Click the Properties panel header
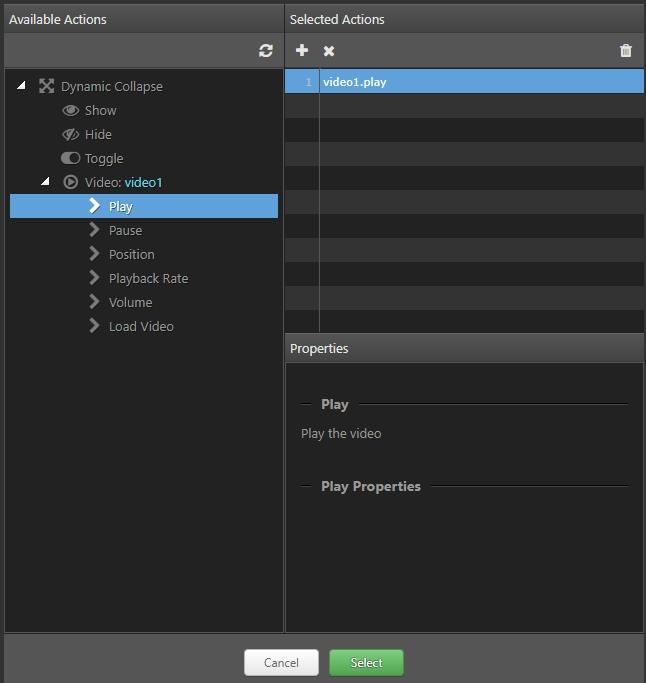 [x=464, y=348]
